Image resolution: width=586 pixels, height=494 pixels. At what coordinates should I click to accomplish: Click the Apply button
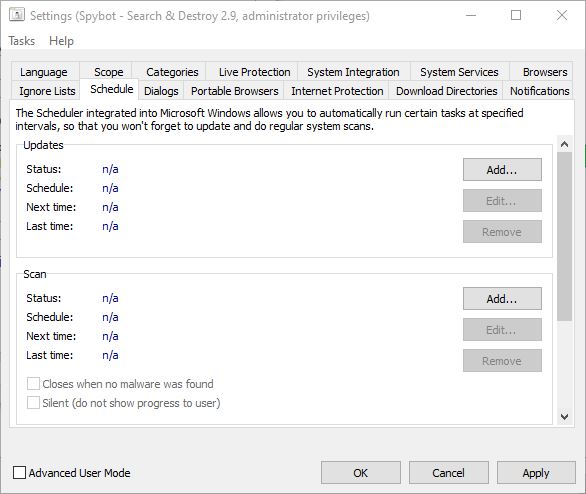(536, 473)
